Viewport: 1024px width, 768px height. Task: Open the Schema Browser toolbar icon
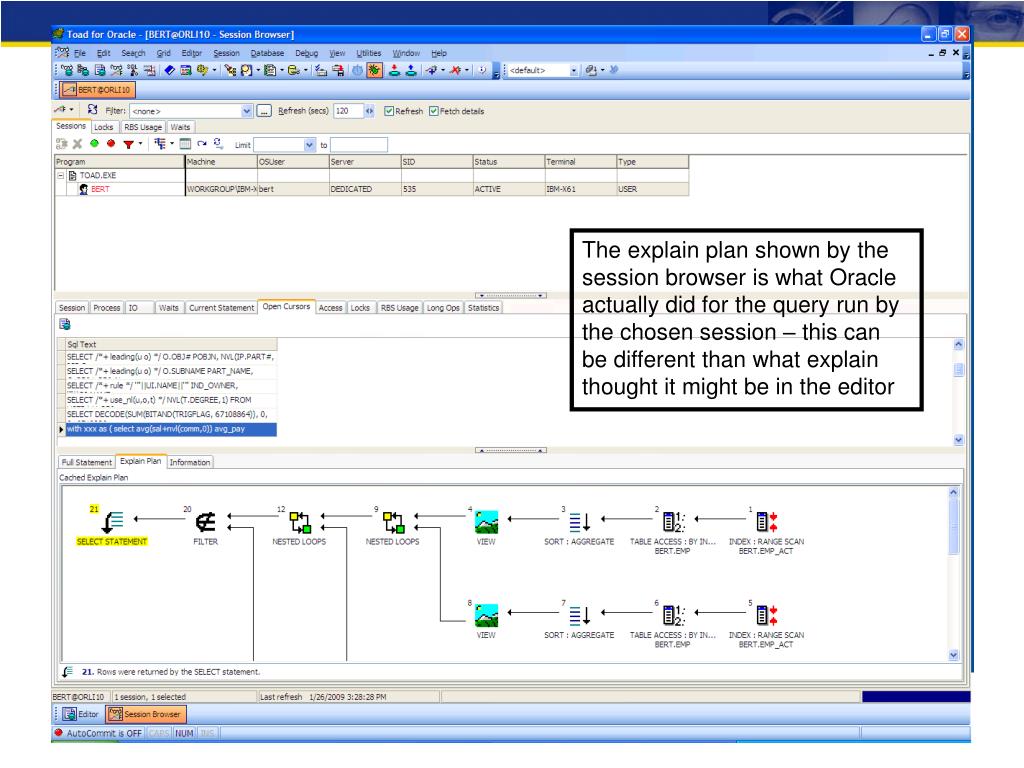point(83,70)
